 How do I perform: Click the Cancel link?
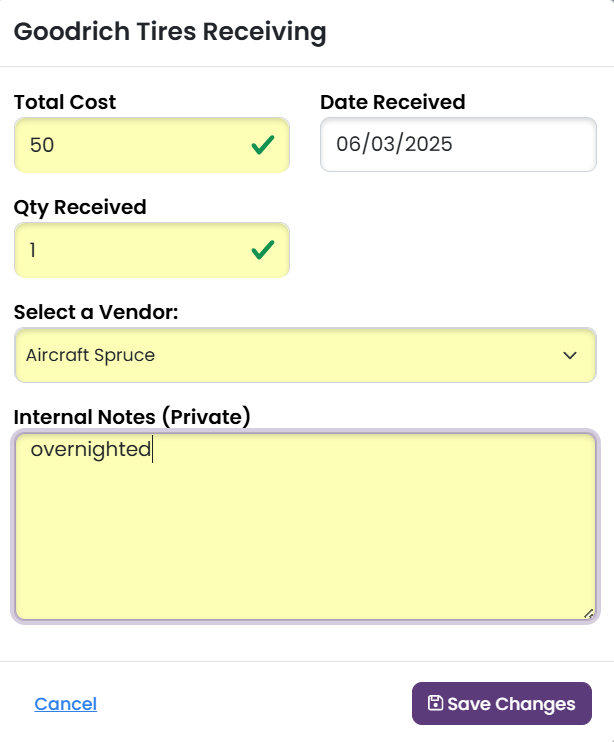click(66, 704)
